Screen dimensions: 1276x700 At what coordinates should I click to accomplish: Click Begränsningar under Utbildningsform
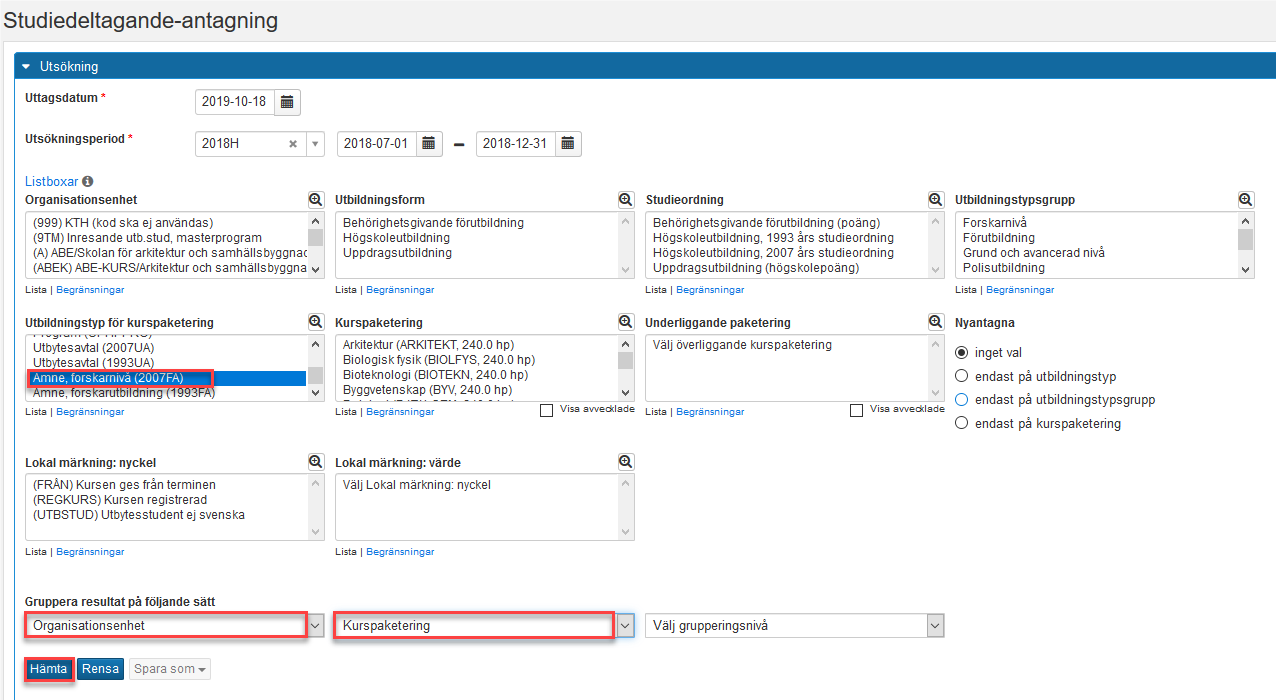400,290
